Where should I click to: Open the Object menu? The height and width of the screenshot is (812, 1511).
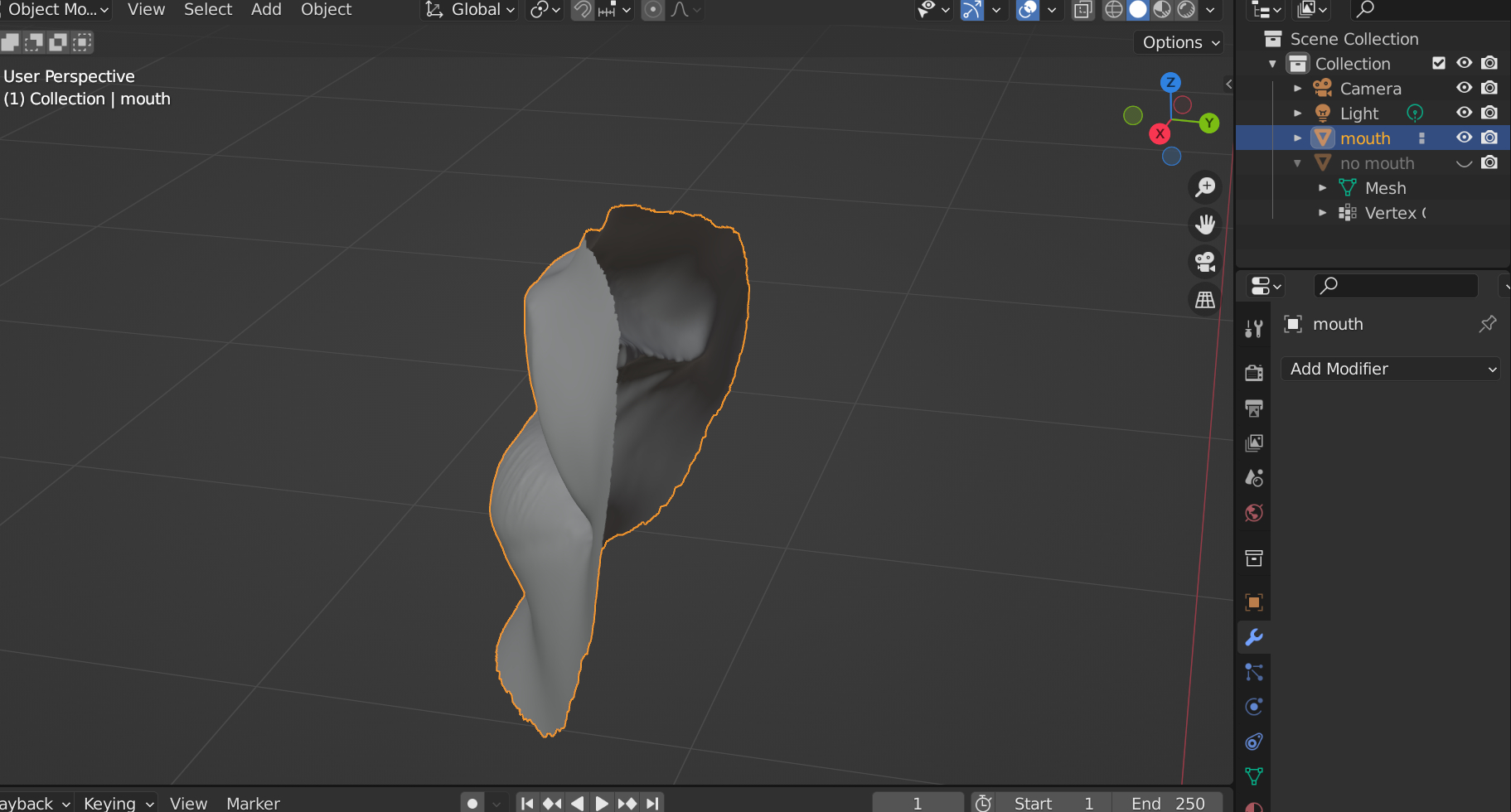coord(326,10)
